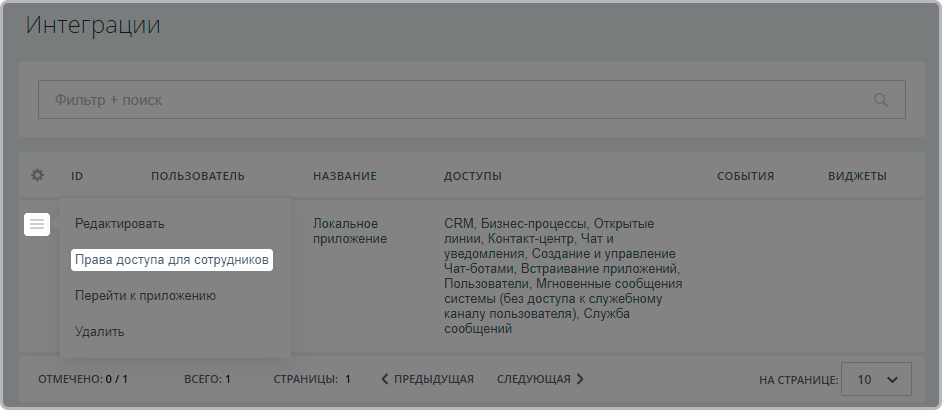Click the magnifier search icon

880,100
